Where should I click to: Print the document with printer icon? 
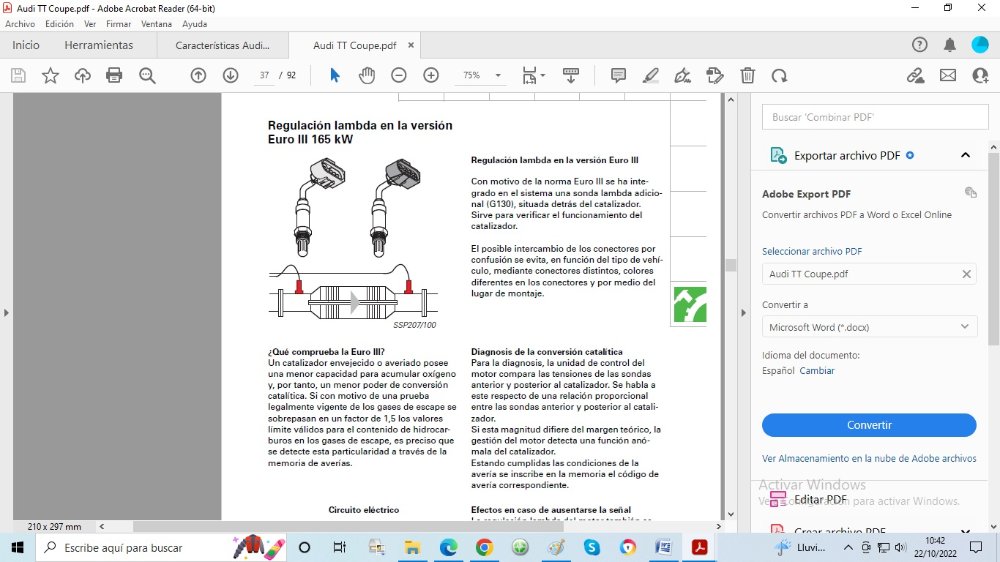pos(114,75)
